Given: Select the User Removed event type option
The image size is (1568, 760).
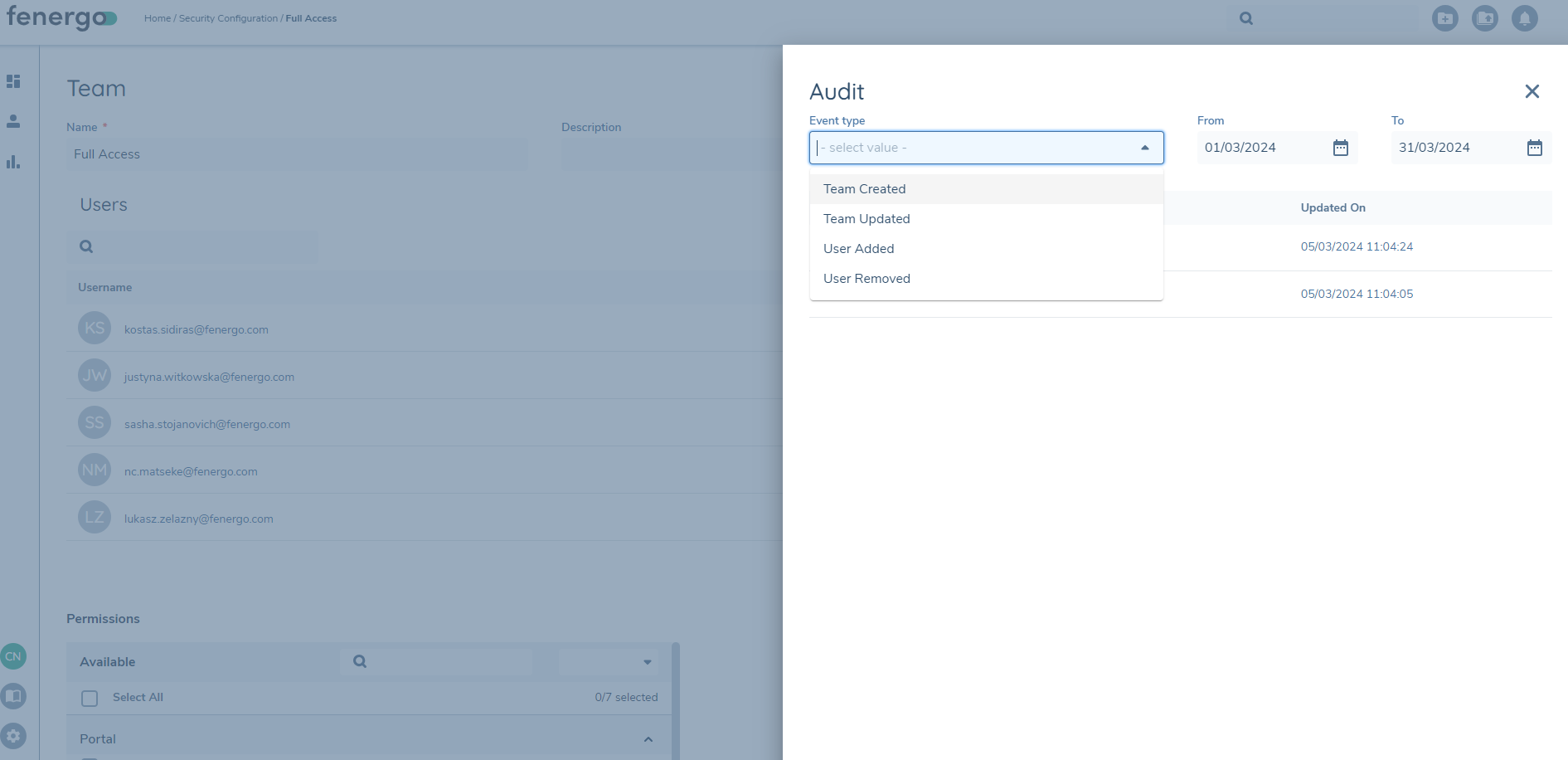Looking at the screenshot, I should tap(866, 278).
